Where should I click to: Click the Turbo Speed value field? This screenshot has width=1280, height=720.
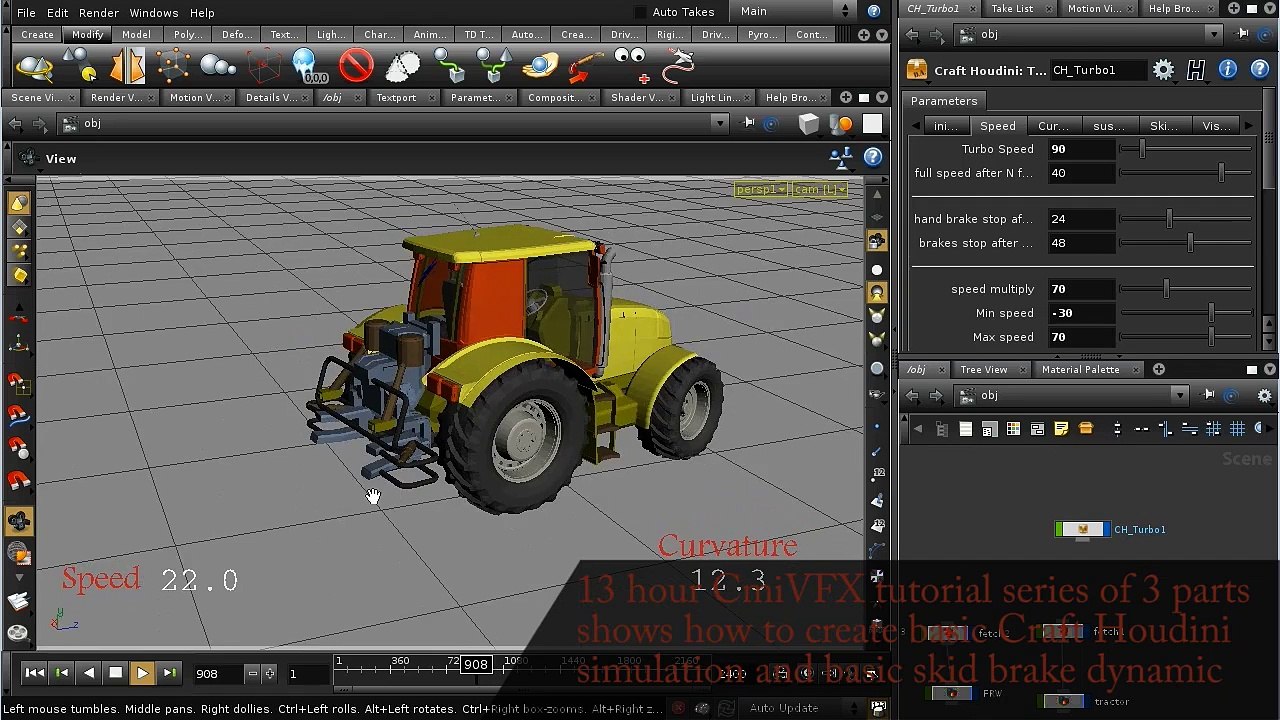(1081, 149)
